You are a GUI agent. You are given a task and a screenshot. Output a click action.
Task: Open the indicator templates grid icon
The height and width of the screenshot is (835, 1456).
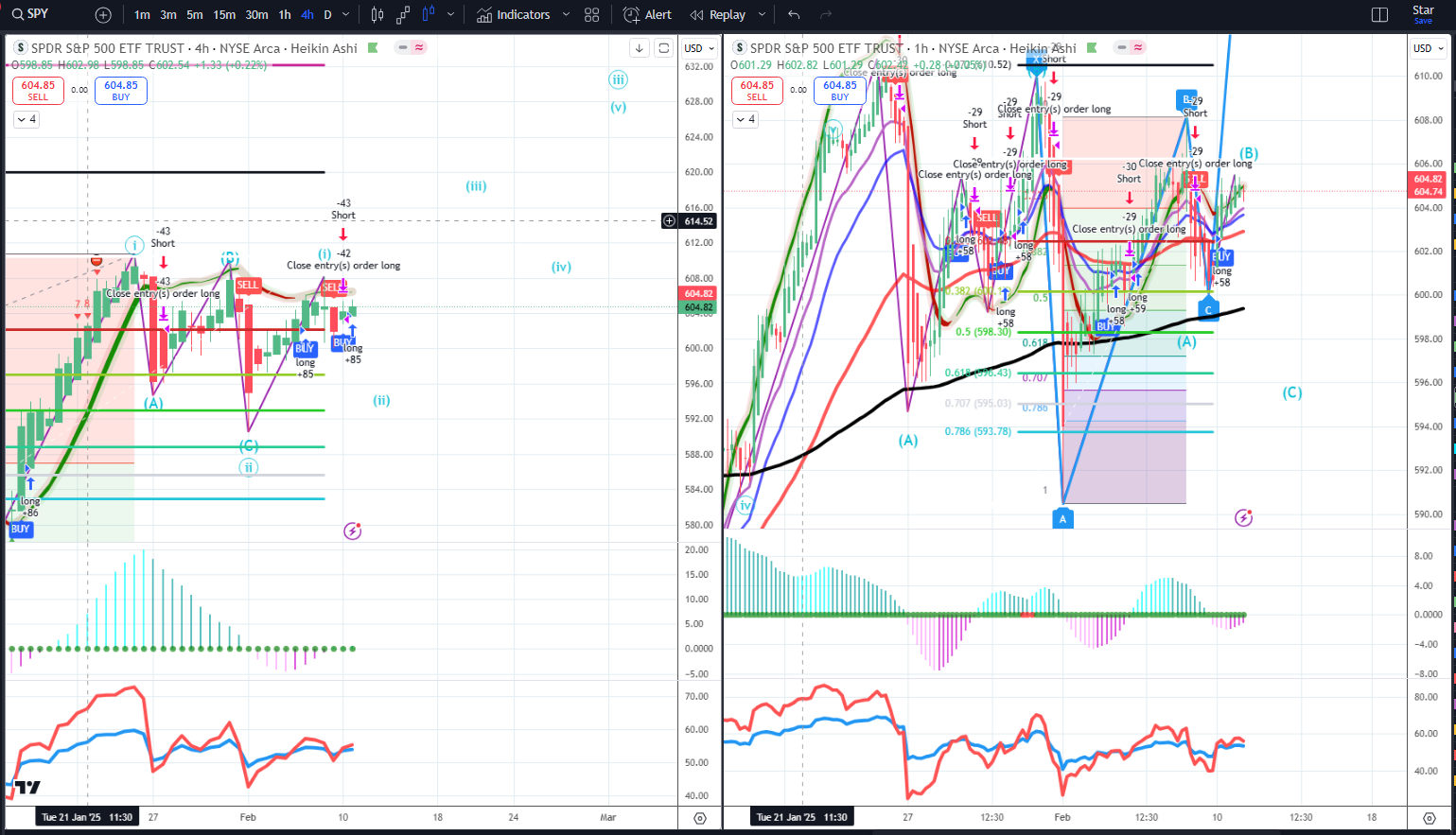(x=592, y=15)
